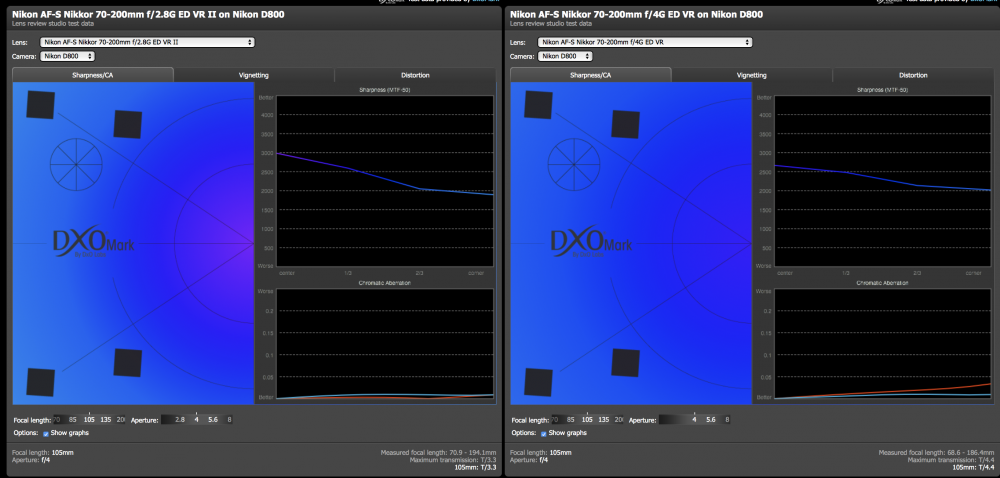Image resolution: width=1000 pixels, height=478 pixels.
Task: Click title 'Nikon AF-S Nikkor 70-200mm f/2.8G ED VR II on Nikon D800'
Action: [x=149, y=15]
